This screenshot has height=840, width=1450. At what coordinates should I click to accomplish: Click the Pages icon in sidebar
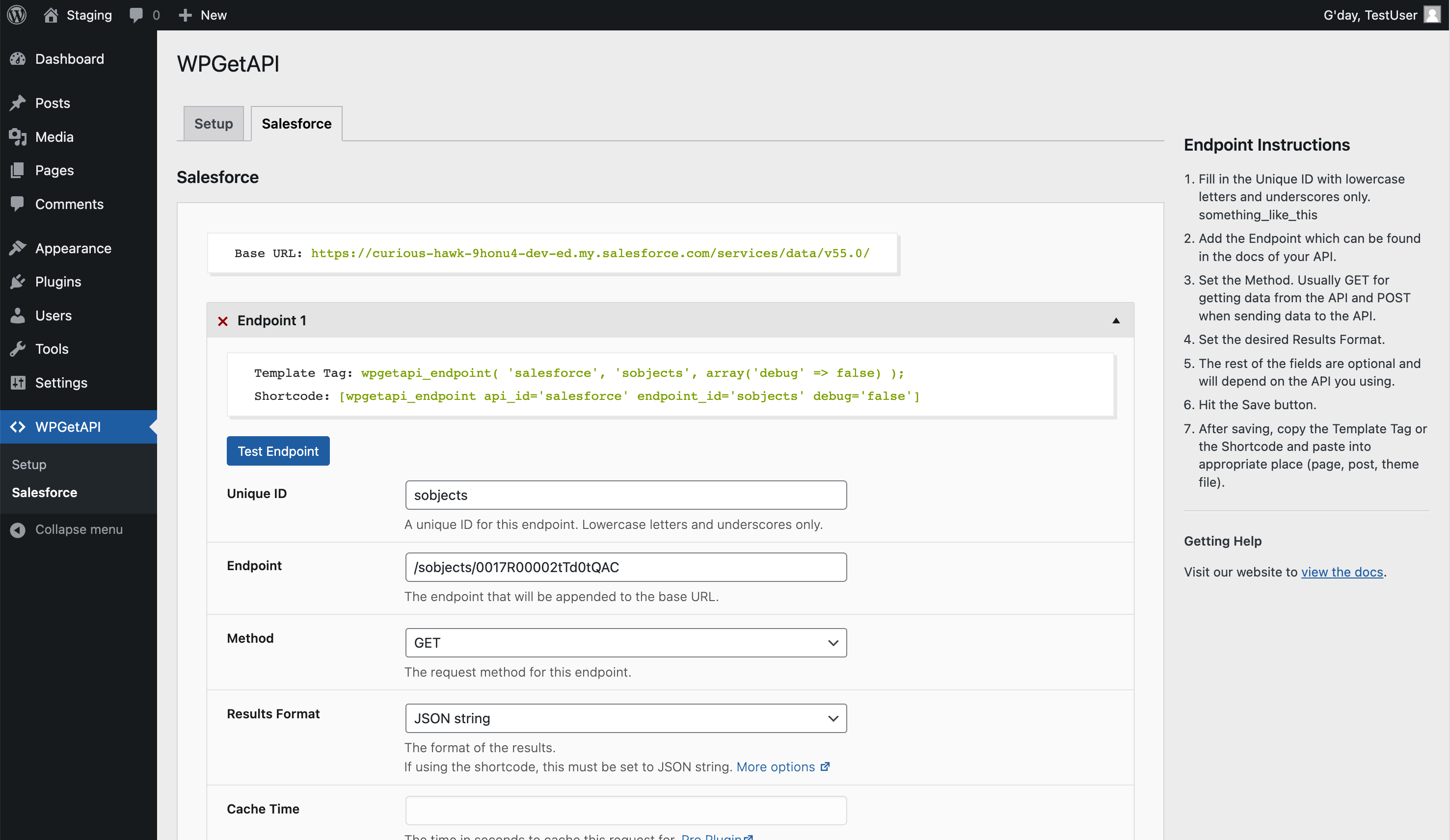[18, 170]
